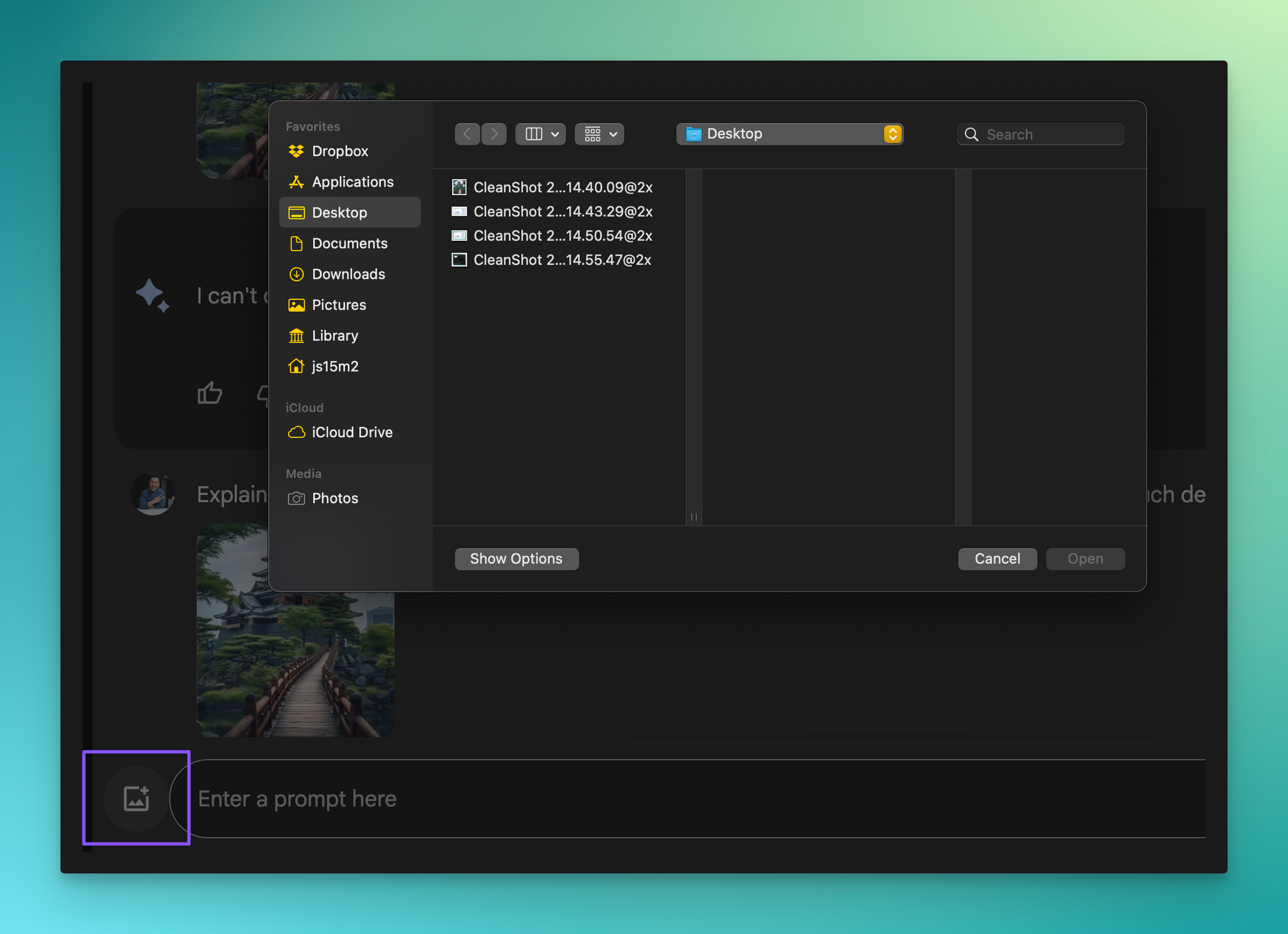Open Dropbox in the sidebar
Image resolution: width=1288 pixels, height=934 pixels.
coord(339,151)
